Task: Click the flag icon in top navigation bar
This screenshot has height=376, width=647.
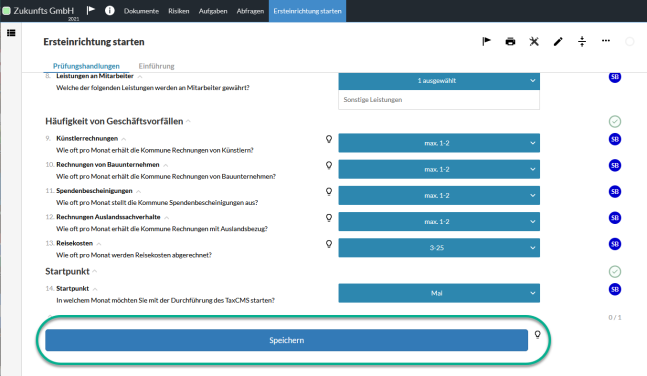Action: [x=91, y=10]
